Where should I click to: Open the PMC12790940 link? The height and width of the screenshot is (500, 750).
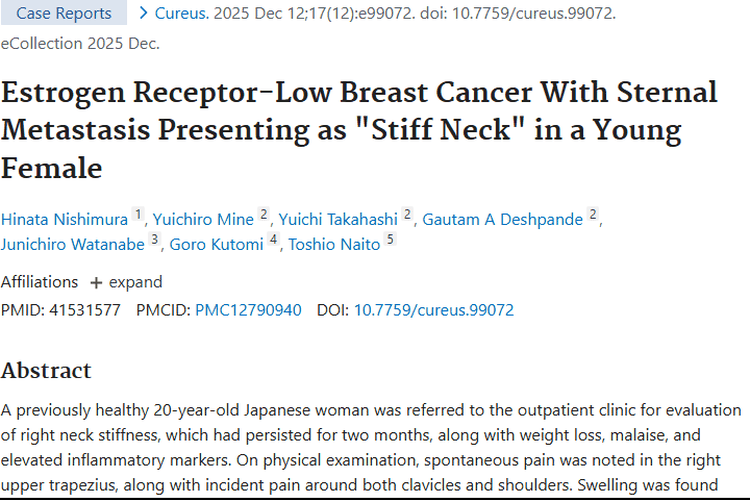(x=248, y=310)
